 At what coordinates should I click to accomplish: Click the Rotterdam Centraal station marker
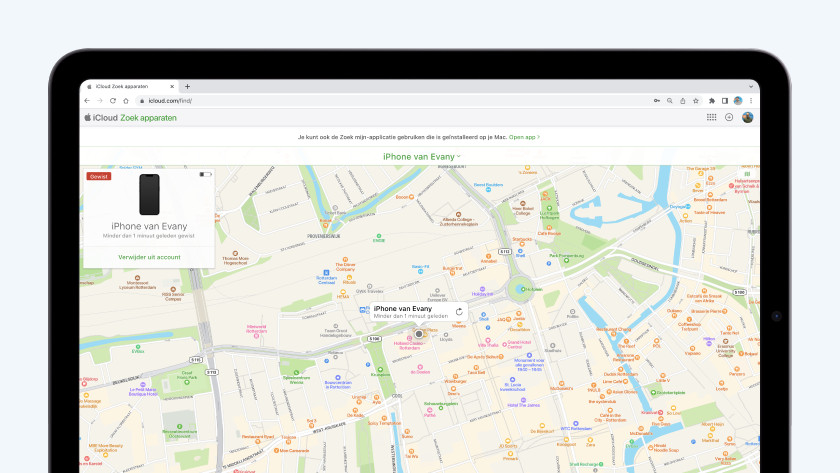coord(326,273)
